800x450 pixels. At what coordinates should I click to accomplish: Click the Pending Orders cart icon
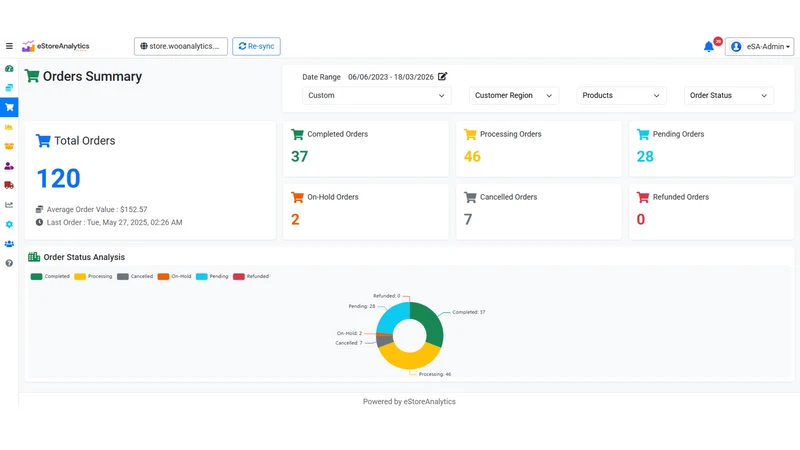643,134
